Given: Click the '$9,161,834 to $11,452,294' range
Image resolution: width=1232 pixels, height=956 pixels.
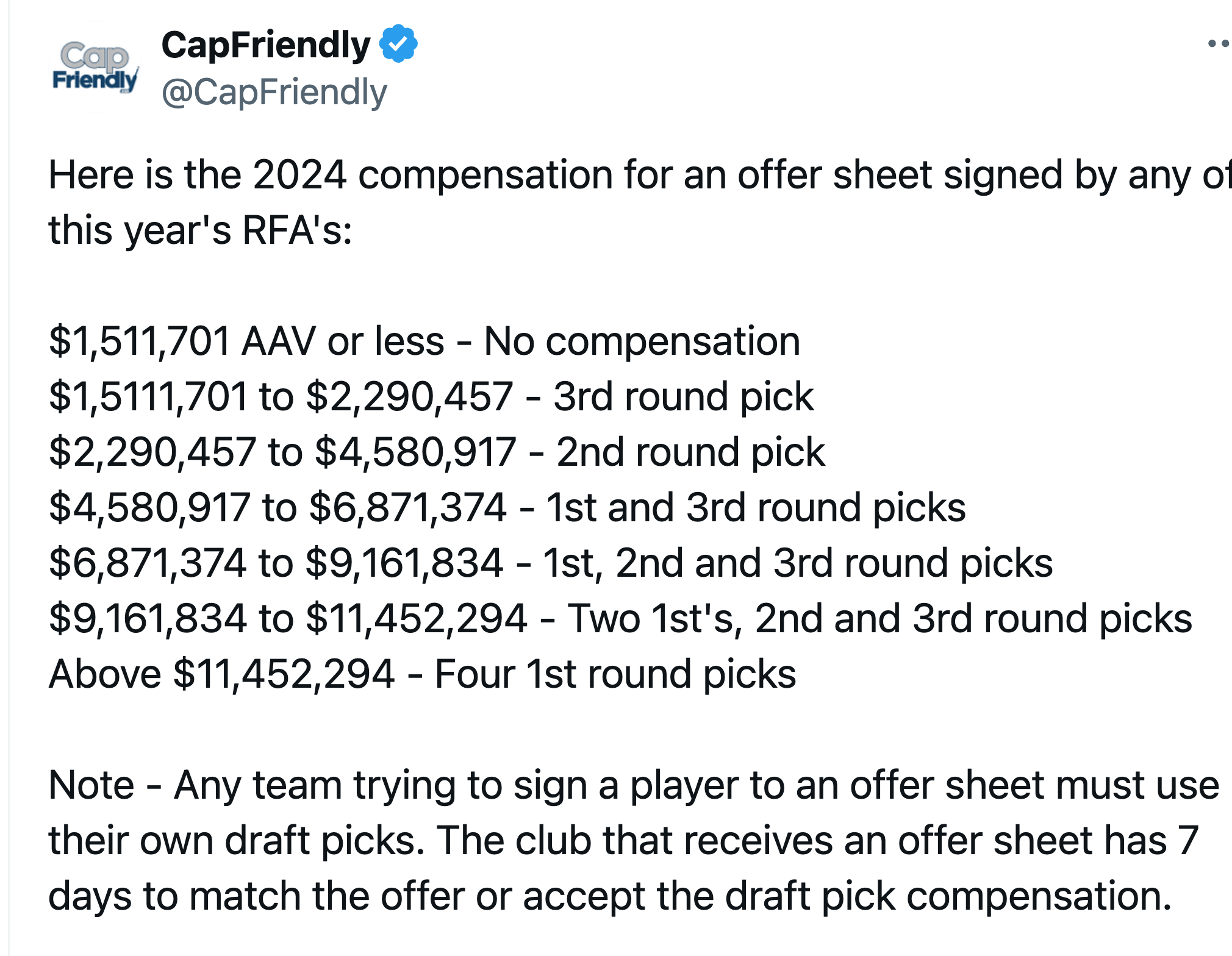Looking at the screenshot, I should point(288,619).
